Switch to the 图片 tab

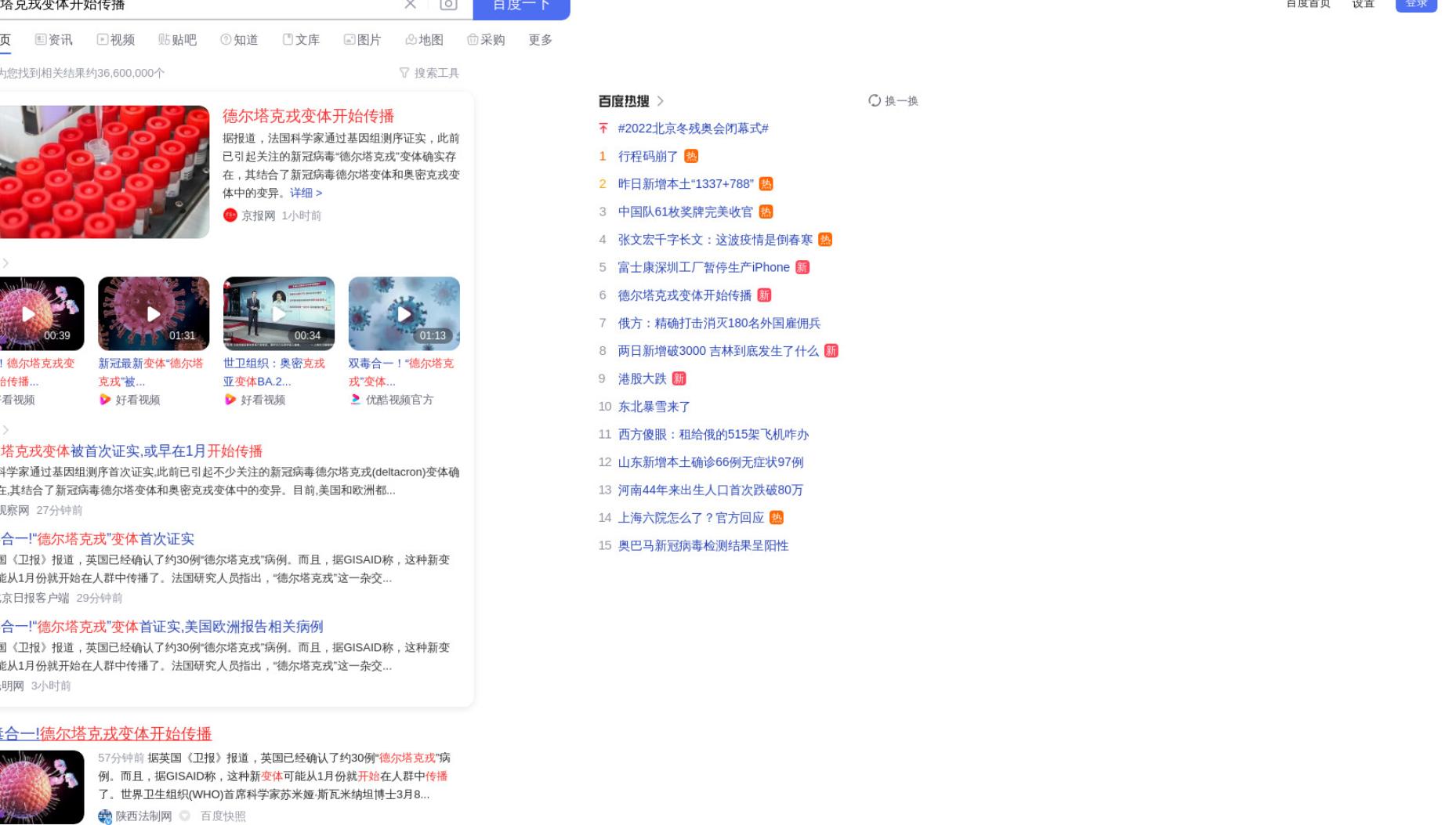(x=362, y=40)
